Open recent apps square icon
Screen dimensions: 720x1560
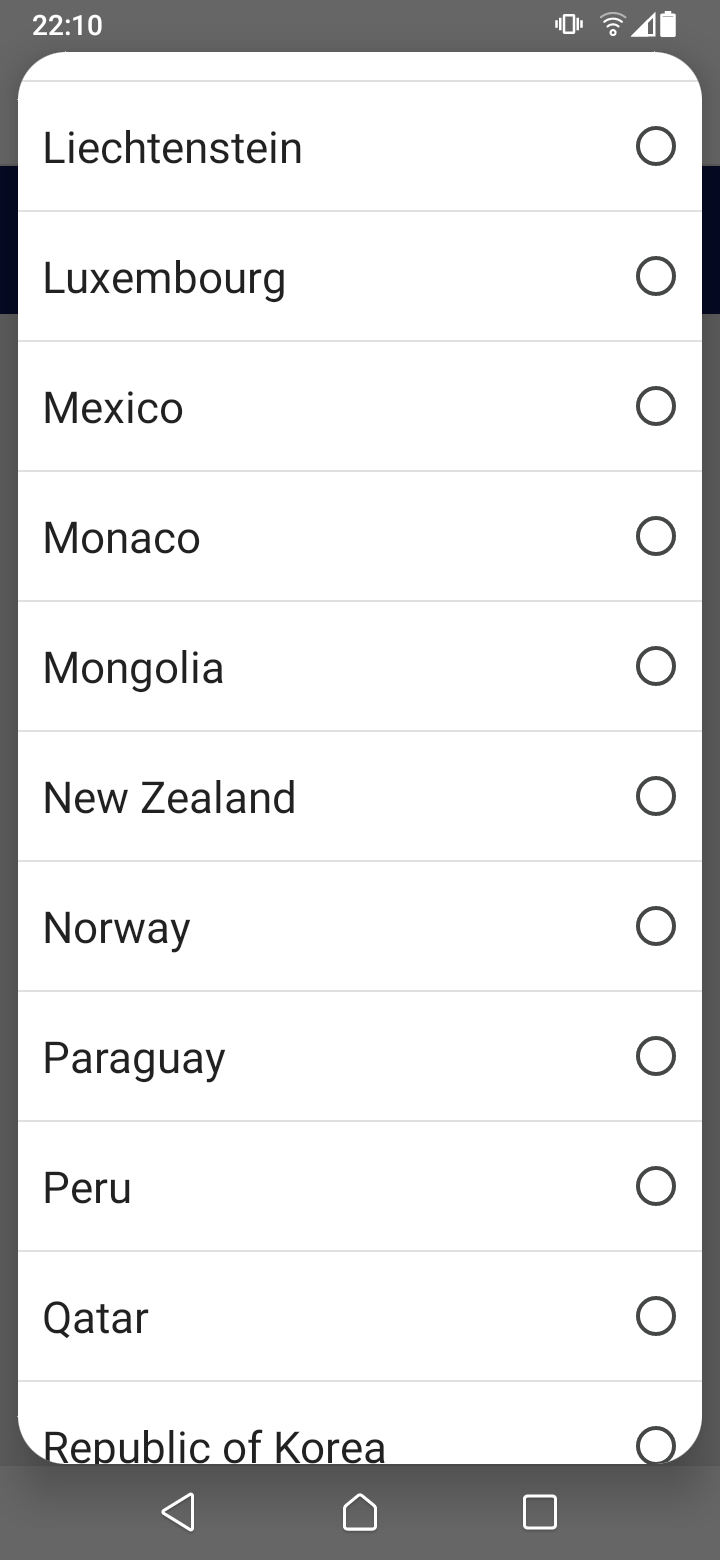click(540, 1512)
